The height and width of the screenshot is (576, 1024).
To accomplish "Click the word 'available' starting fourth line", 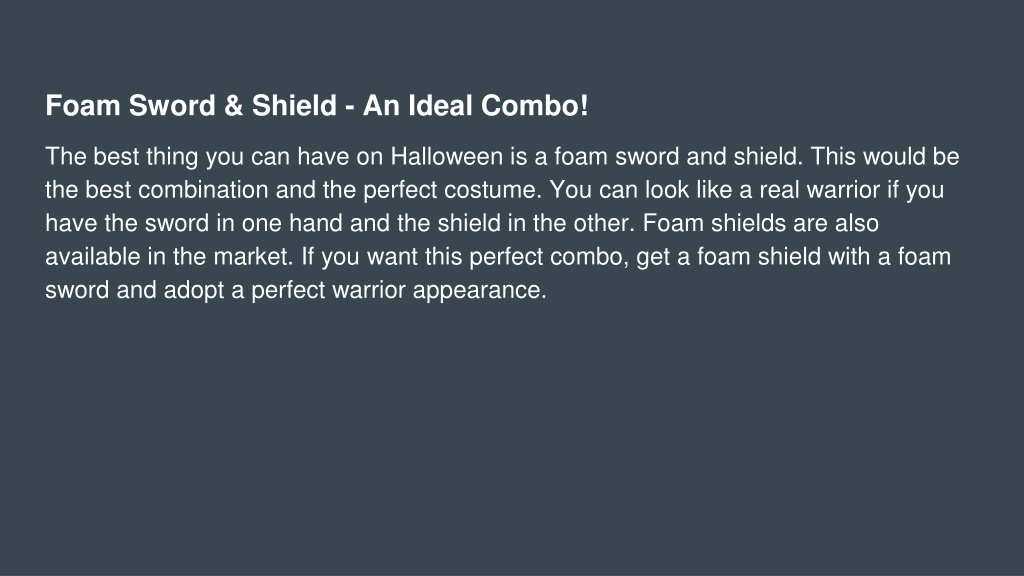I will pyautogui.click(x=93, y=257).
